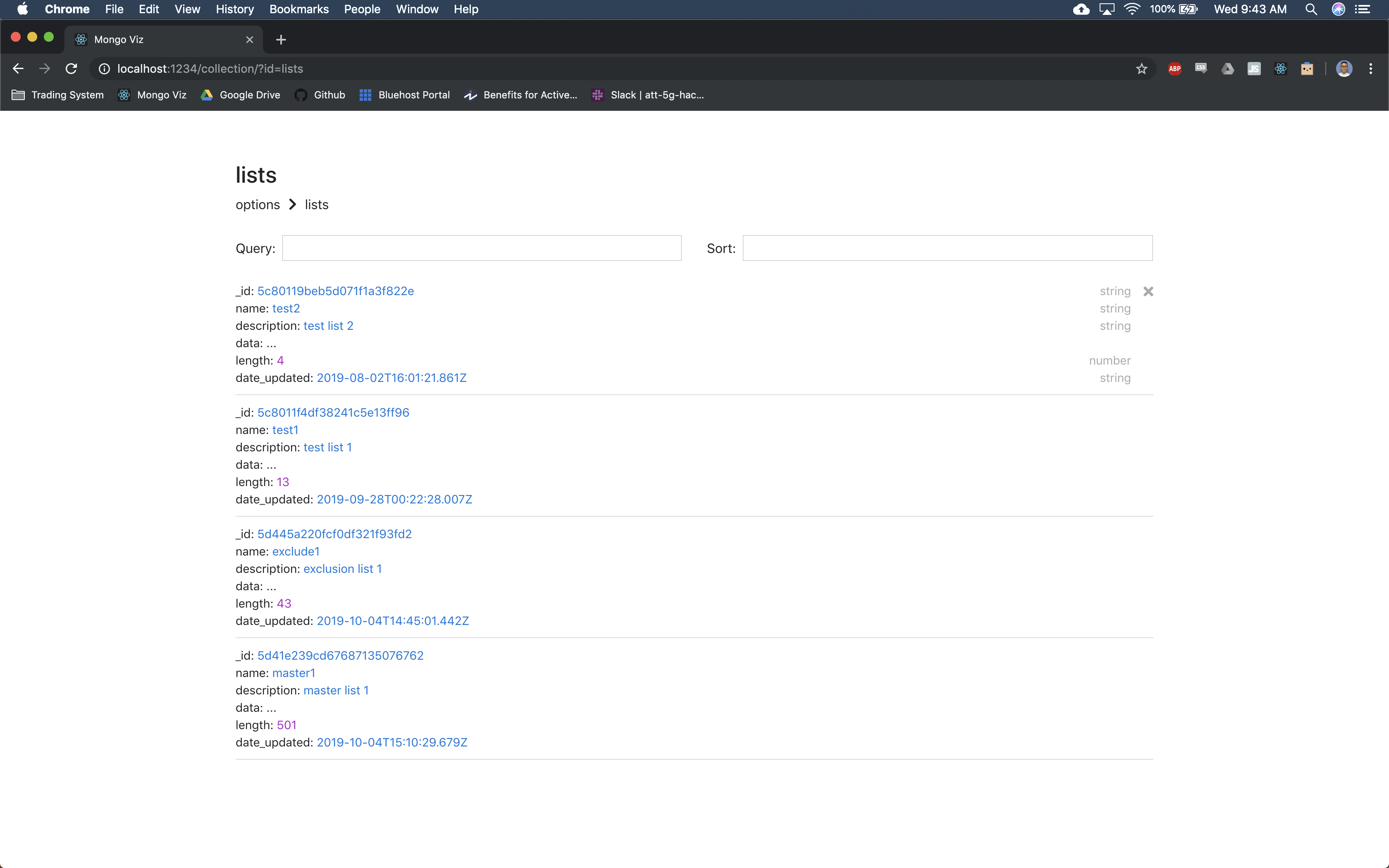The image size is (1389, 868).
Task: Check the Wi-Fi status icon
Action: tap(1131, 9)
